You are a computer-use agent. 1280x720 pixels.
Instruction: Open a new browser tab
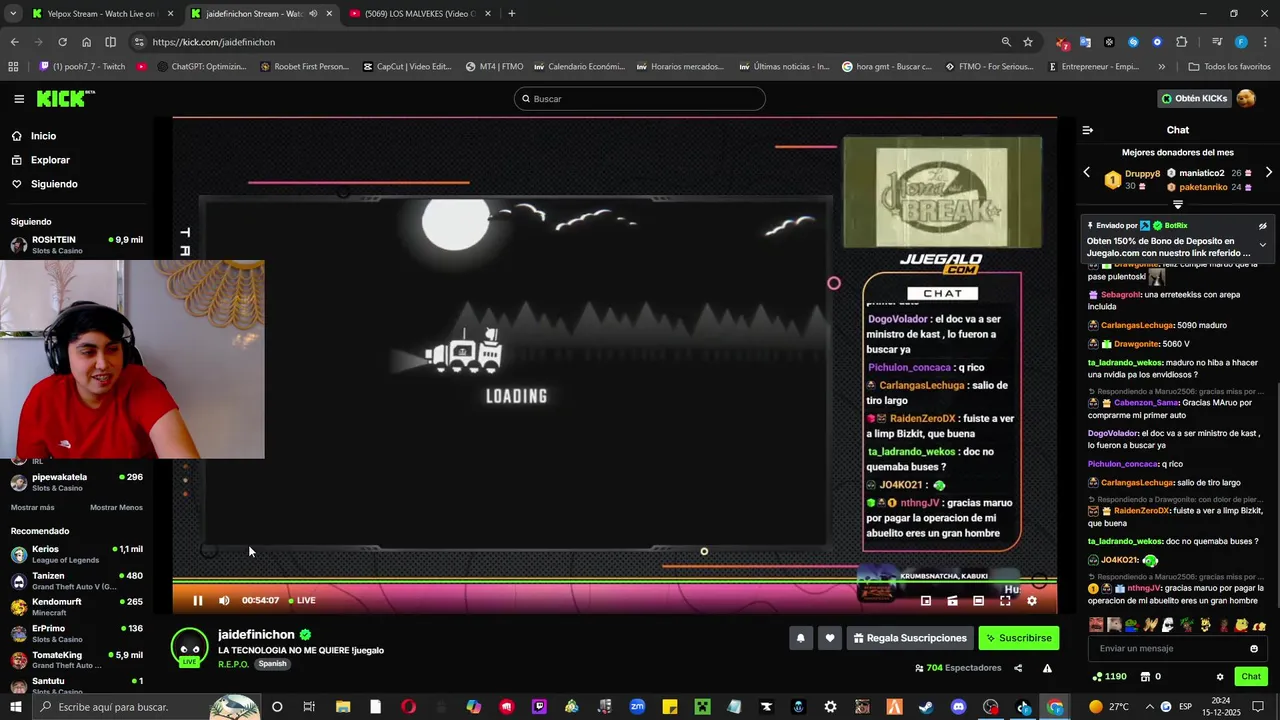(x=512, y=14)
